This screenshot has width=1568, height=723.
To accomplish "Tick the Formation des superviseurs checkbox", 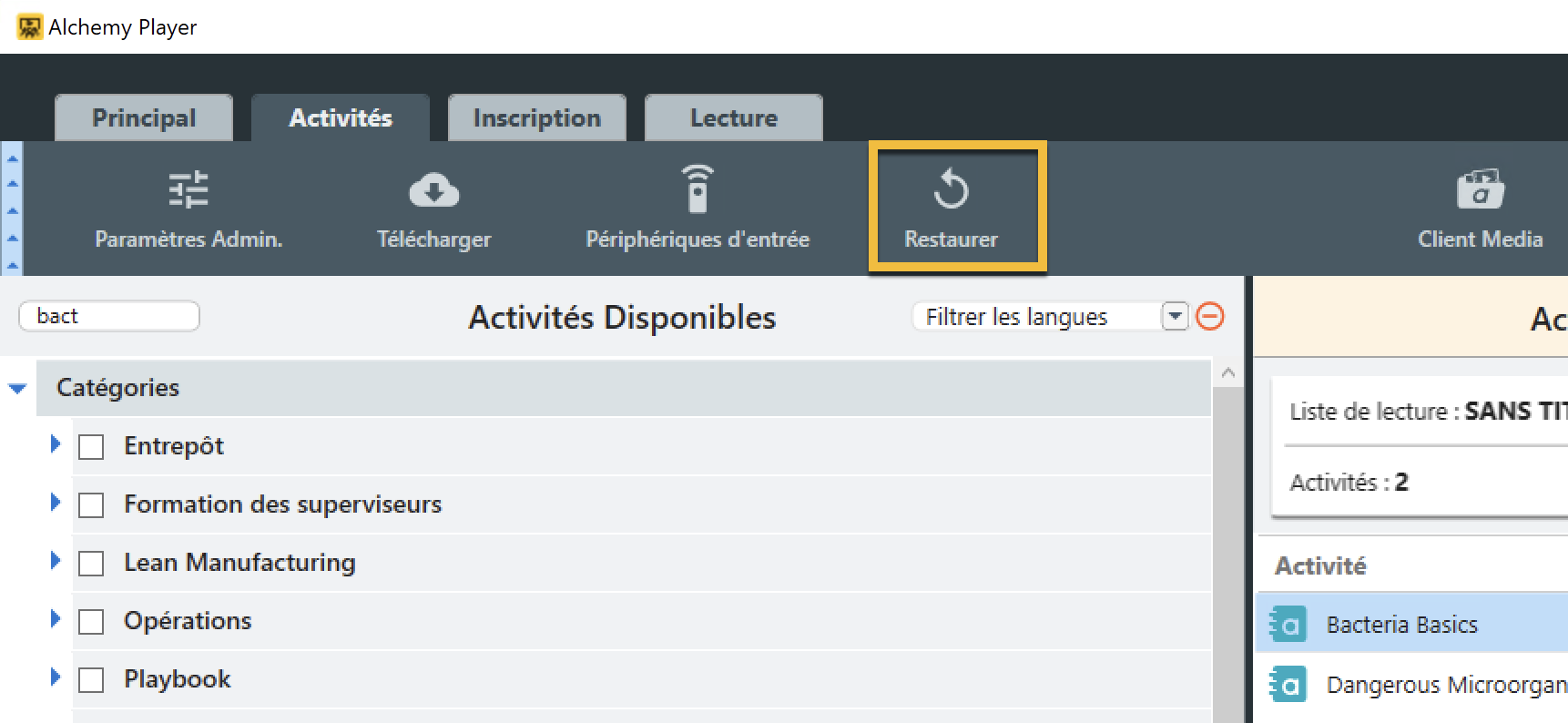I will click(91, 505).
